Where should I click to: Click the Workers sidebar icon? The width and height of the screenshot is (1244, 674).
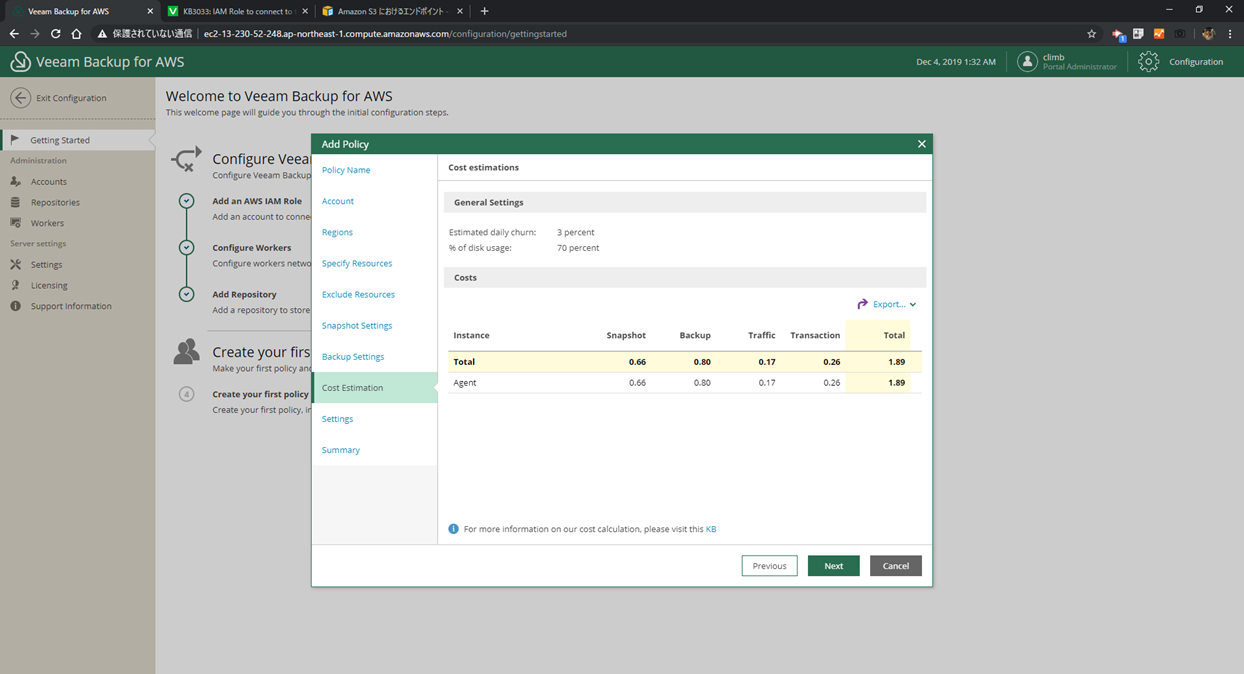tap(15, 223)
